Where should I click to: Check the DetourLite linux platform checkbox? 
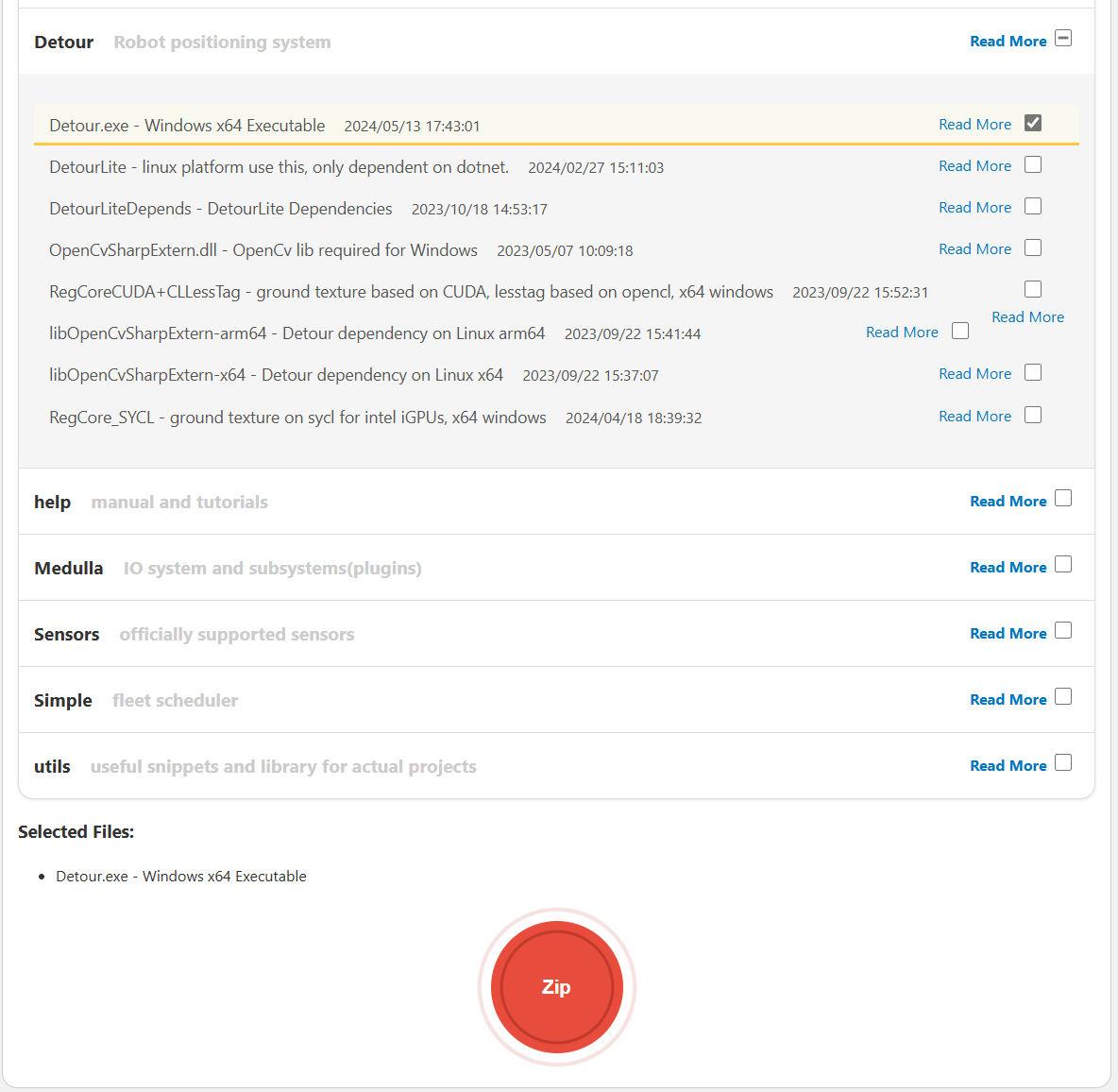click(1033, 164)
